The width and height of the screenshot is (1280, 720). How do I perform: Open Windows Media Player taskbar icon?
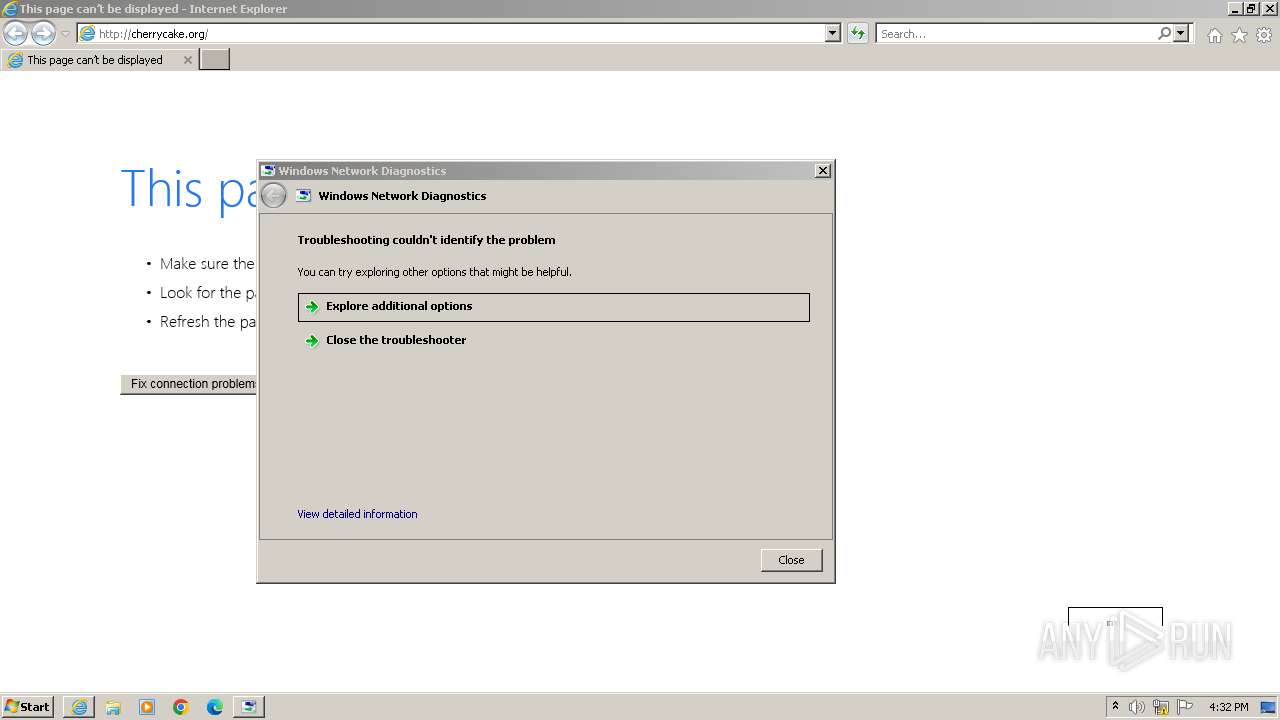[x=147, y=707]
